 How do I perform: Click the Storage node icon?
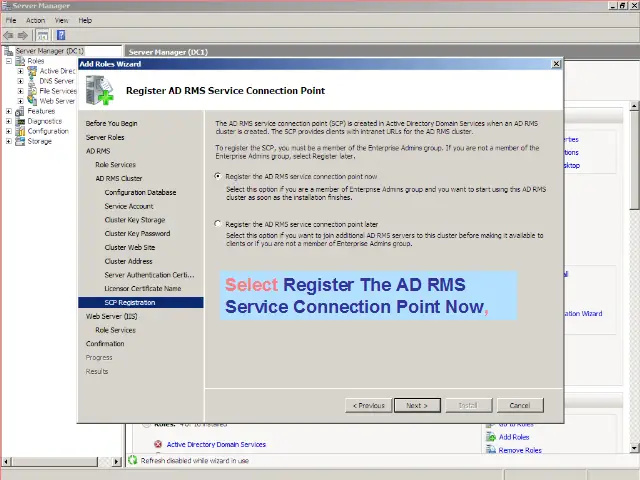tap(20, 141)
